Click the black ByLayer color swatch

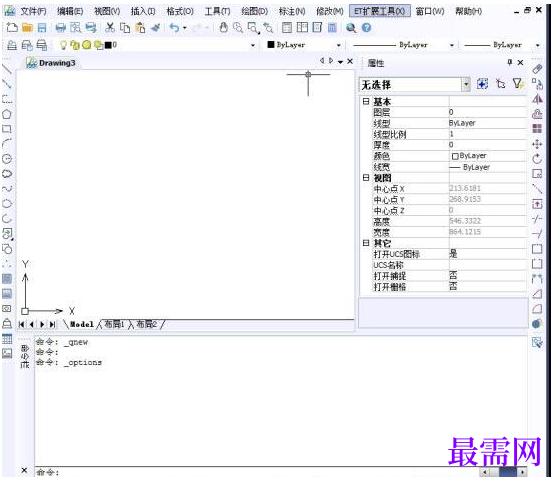click(x=271, y=45)
